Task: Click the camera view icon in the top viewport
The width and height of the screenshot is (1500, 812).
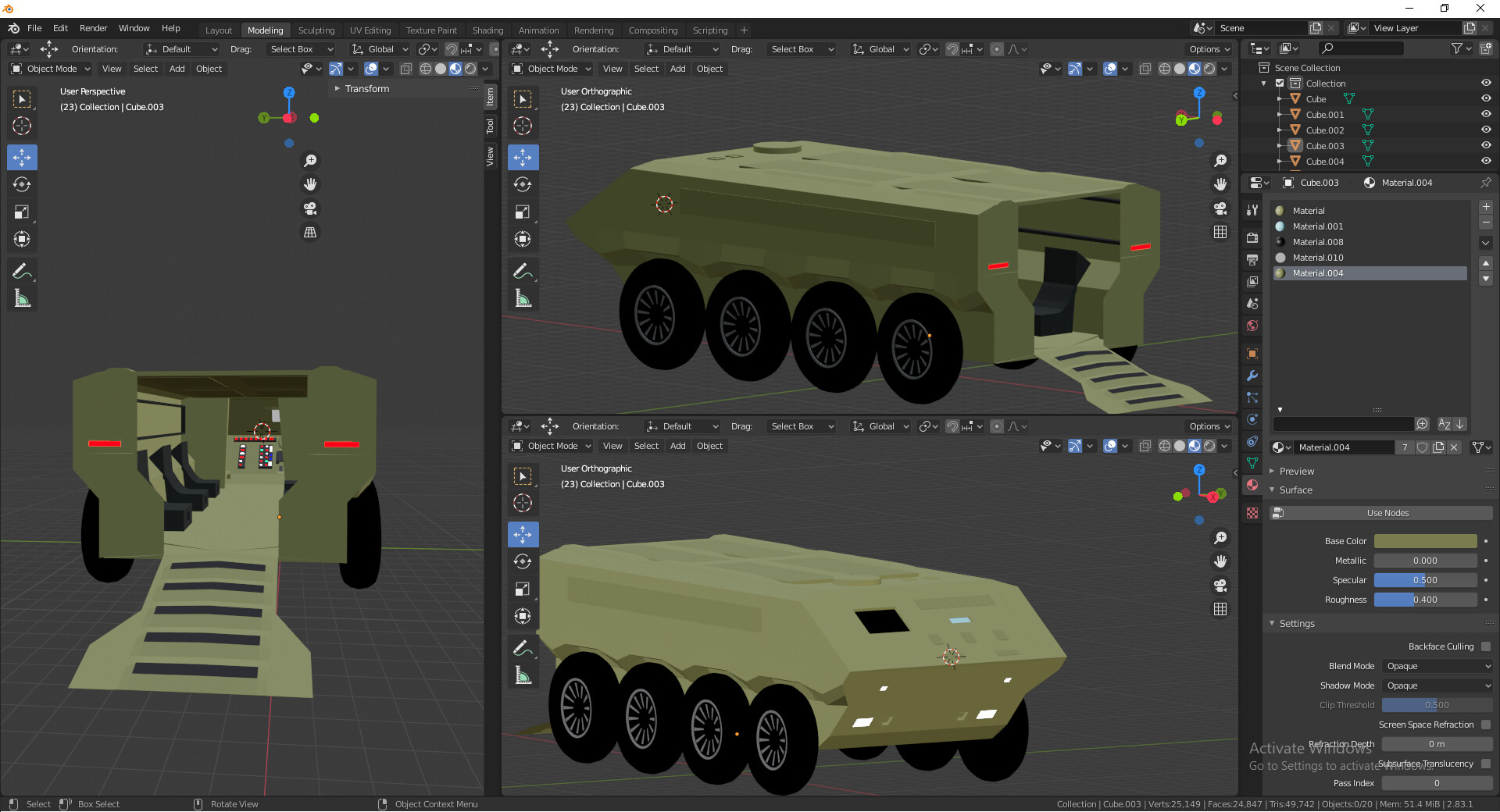Action: [1220, 208]
